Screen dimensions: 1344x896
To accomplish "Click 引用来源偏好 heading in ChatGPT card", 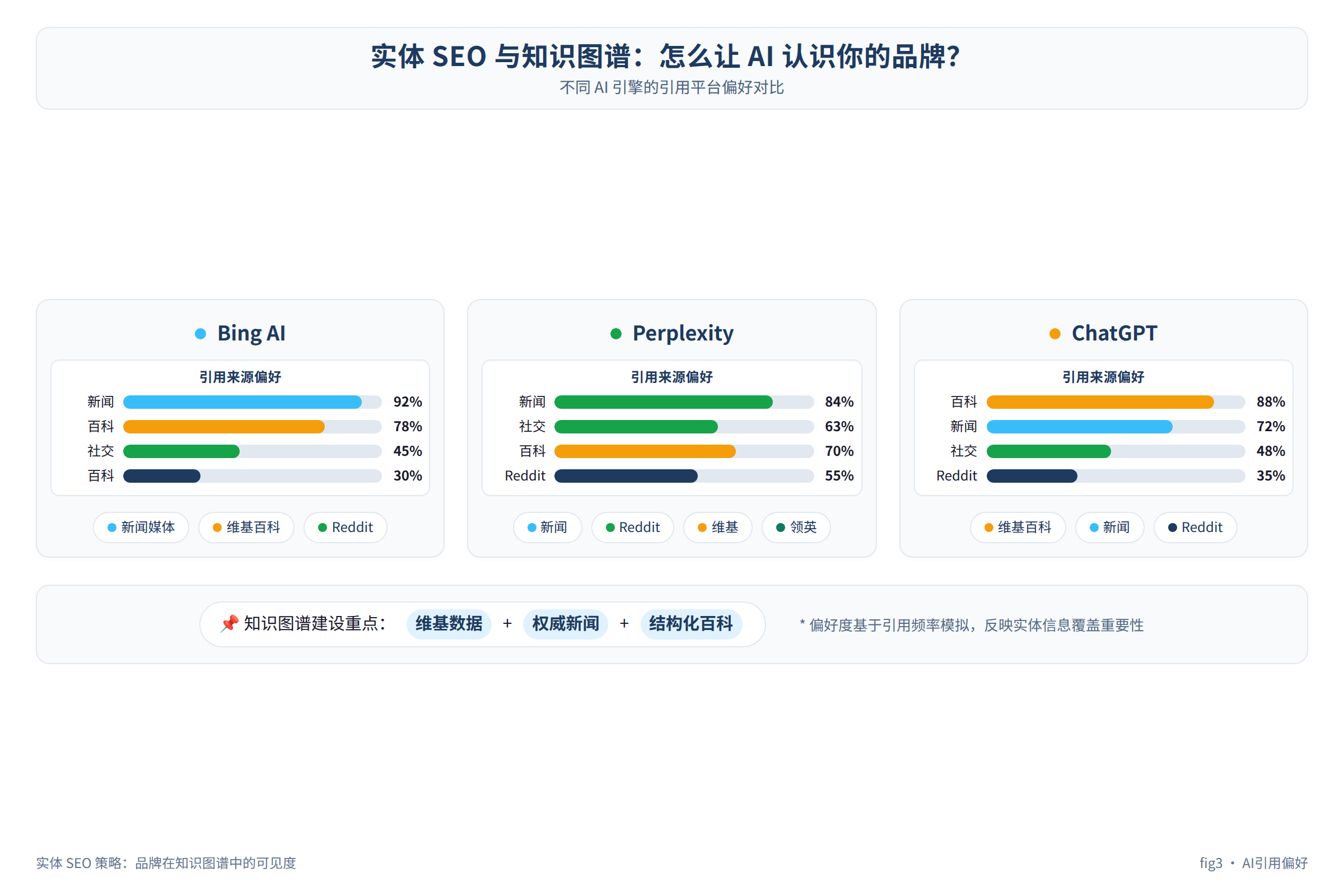I will pyautogui.click(x=1103, y=377).
